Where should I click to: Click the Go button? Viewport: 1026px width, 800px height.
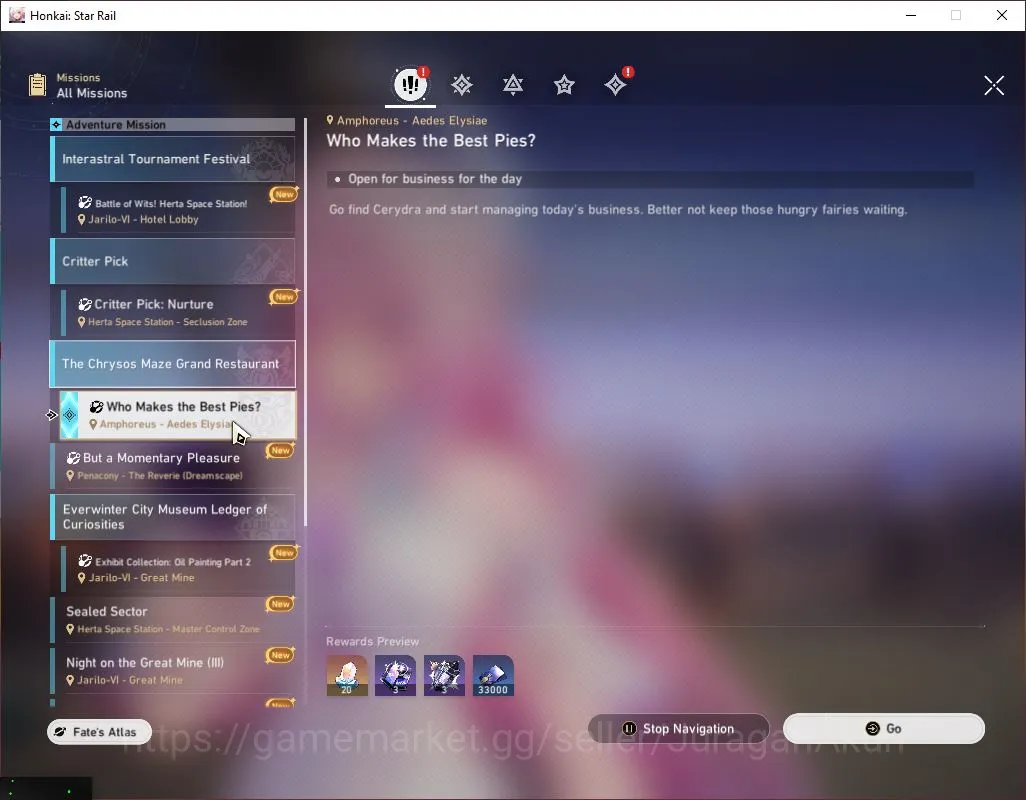coord(883,728)
